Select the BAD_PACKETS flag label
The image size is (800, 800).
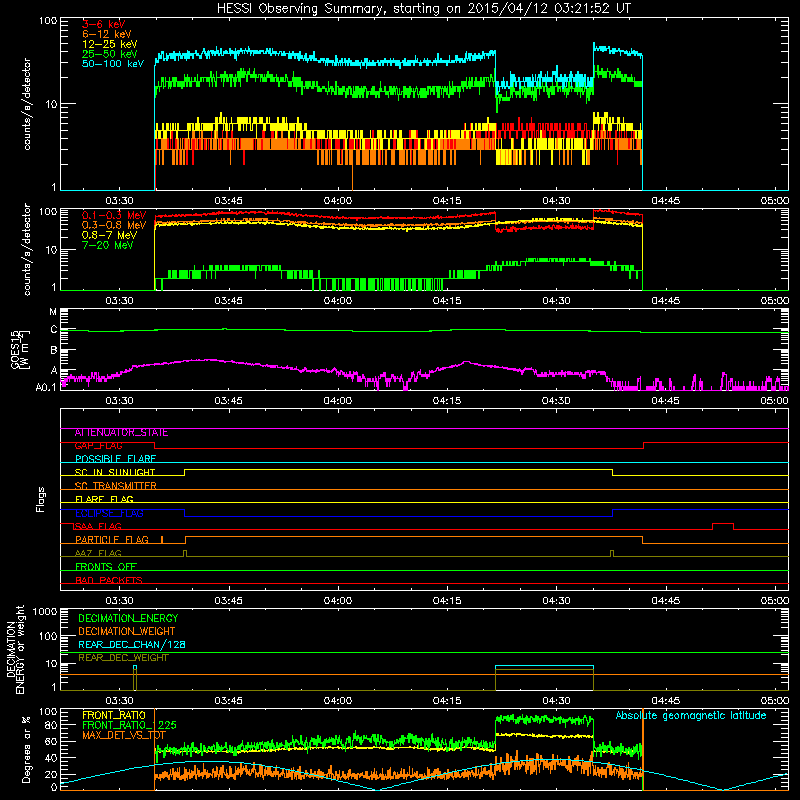tap(109, 581)
